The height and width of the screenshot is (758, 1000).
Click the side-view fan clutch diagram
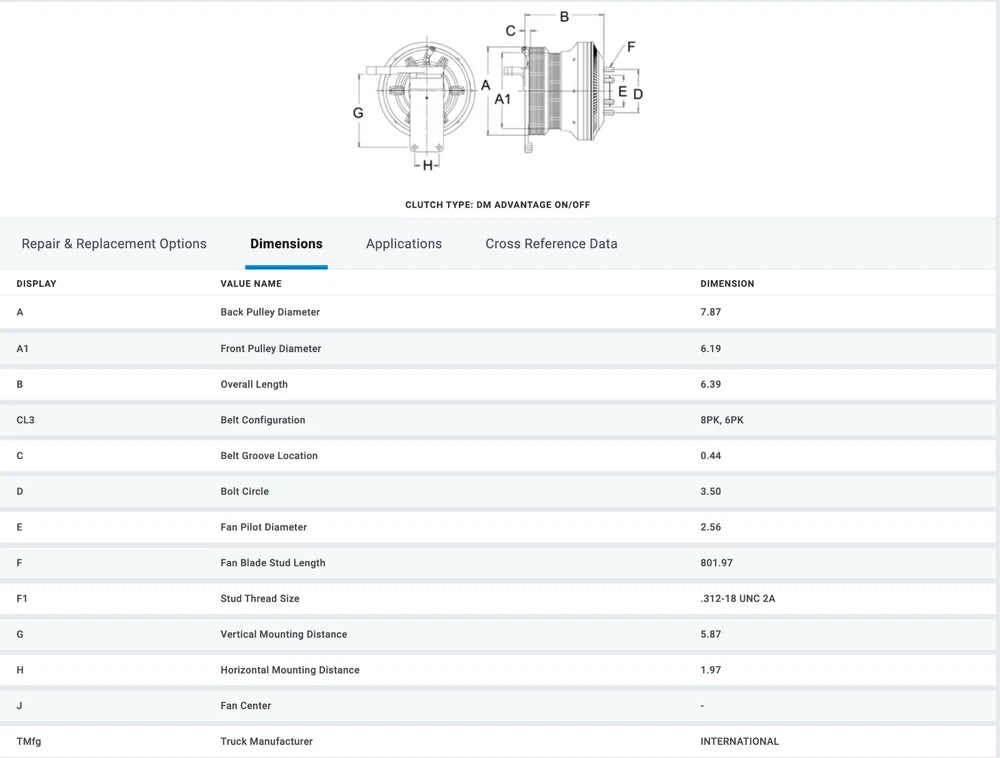coord(555,92)
